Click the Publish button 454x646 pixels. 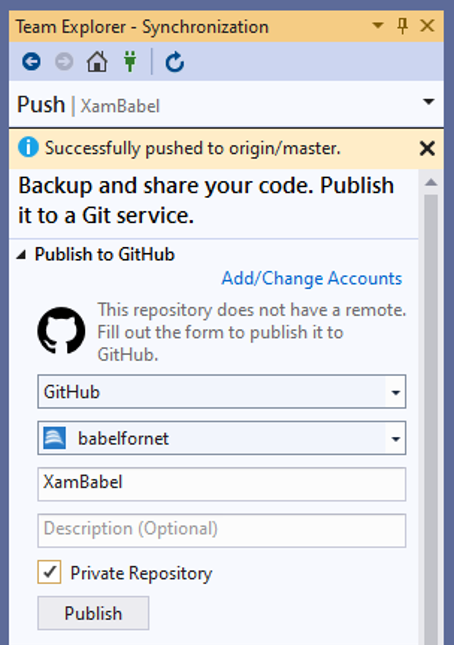[93, 613]
